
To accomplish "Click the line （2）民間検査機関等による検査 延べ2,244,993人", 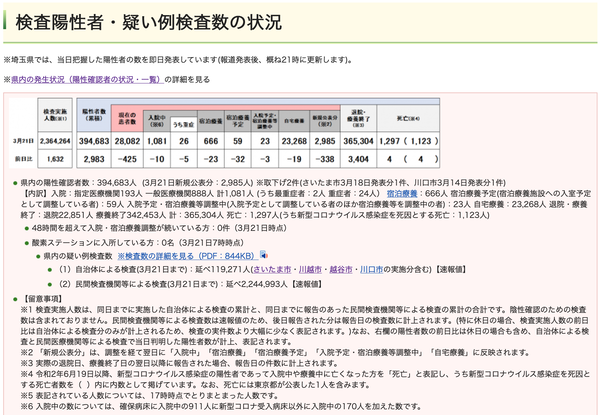I will (190, 284).
